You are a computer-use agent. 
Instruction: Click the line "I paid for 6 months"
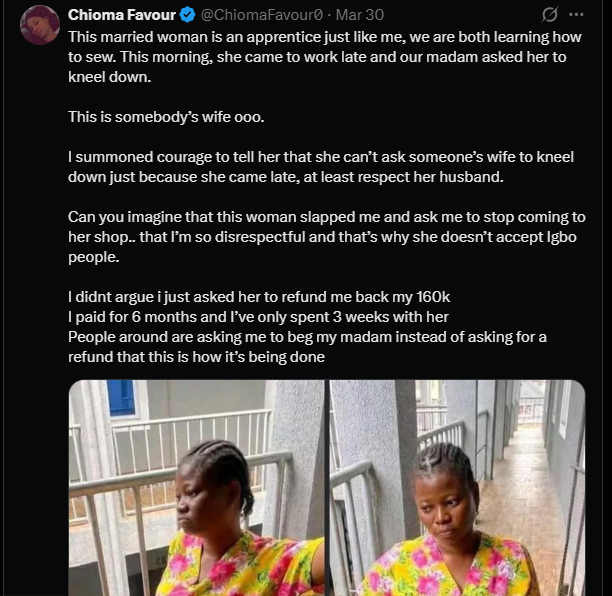258,317
